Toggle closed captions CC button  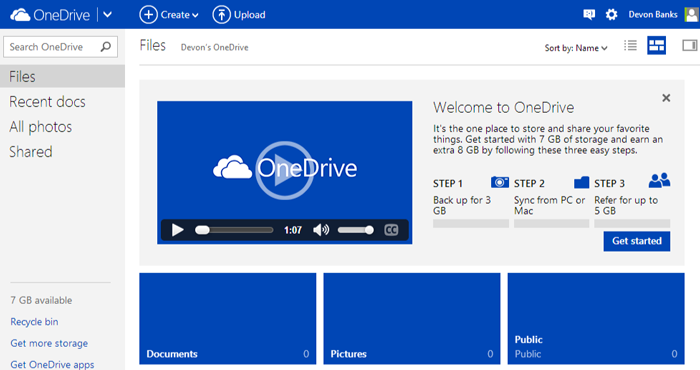click(x=391, y=230)
